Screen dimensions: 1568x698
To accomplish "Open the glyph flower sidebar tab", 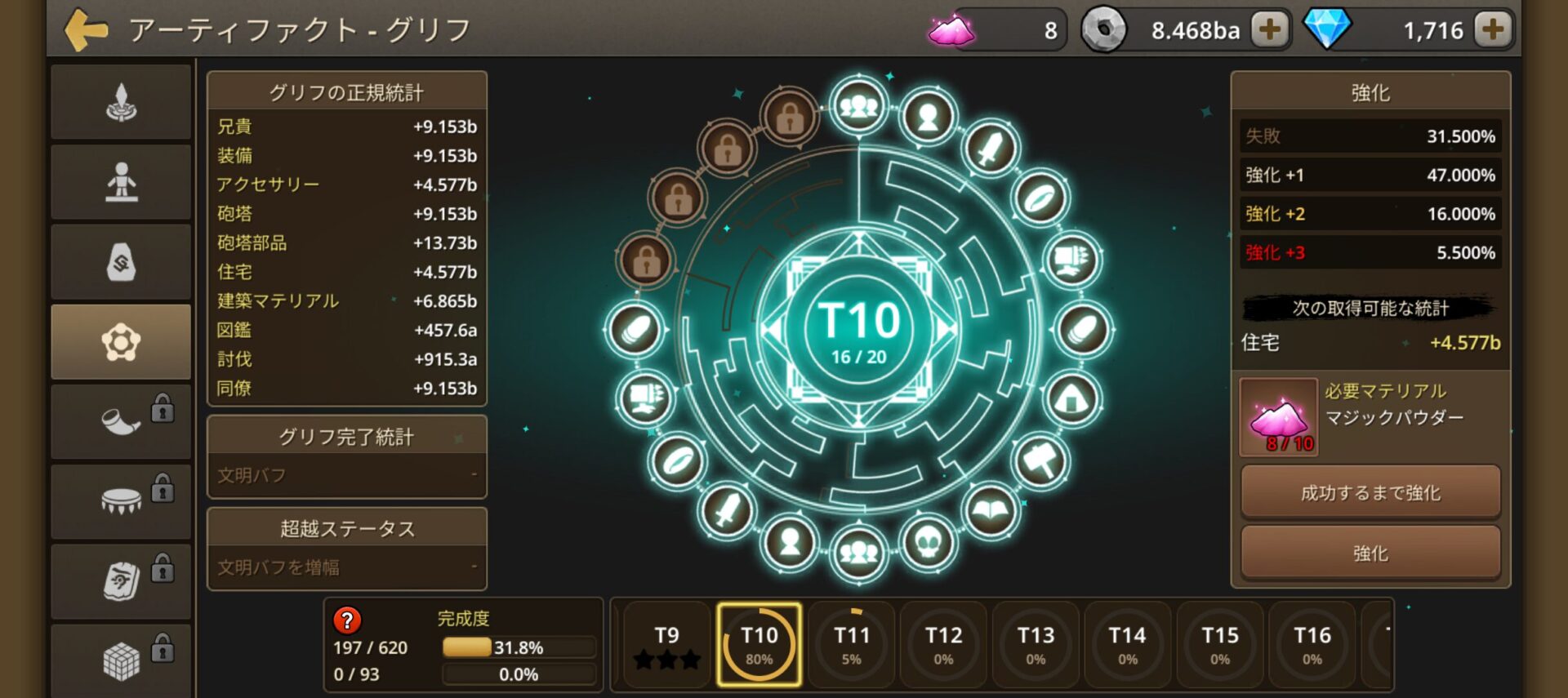I will (x=122, y=342).
